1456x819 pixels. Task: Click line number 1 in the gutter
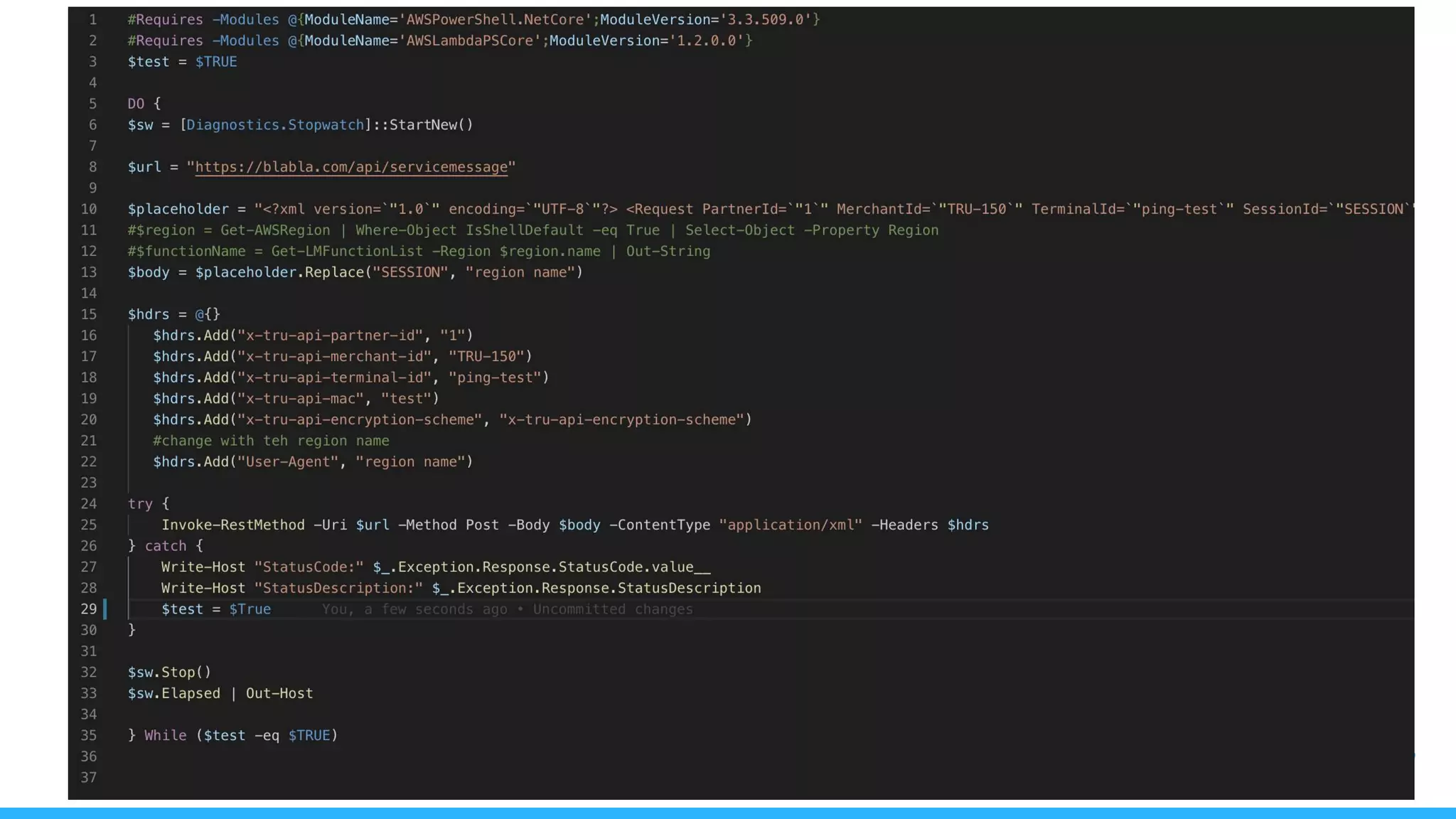click(92, 20)
